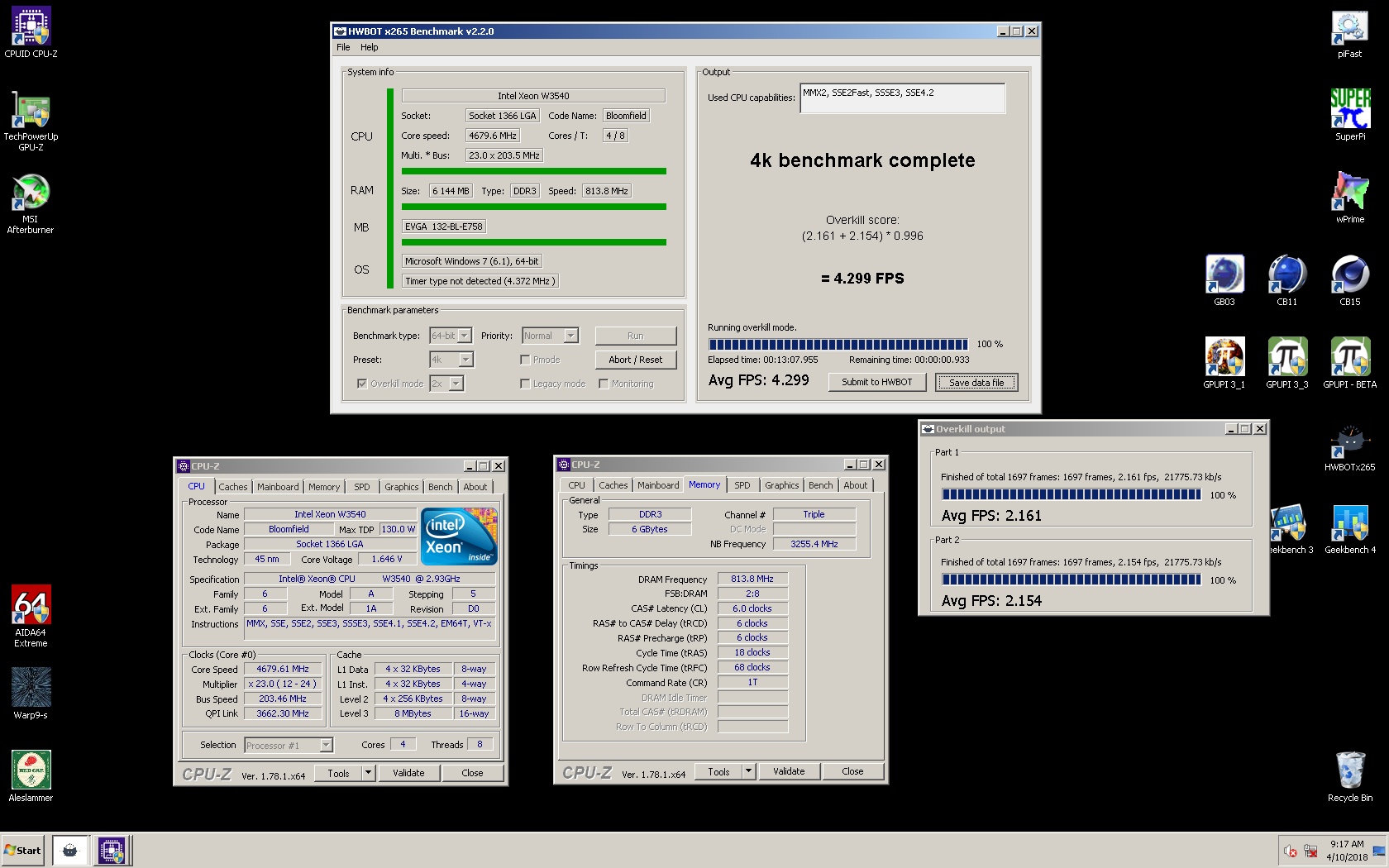Open the GPUPI 3_1 desktop icon

(x=1224, y=363)
